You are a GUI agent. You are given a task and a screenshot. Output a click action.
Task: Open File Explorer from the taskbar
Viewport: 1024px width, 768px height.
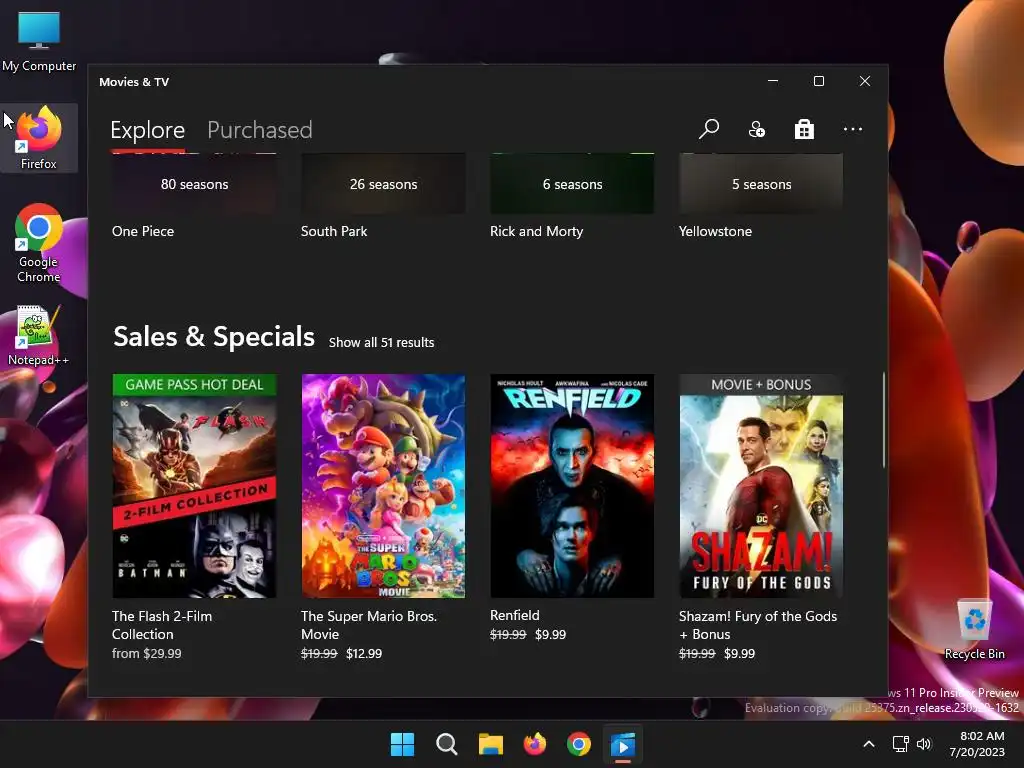click(x=490, y=744)
